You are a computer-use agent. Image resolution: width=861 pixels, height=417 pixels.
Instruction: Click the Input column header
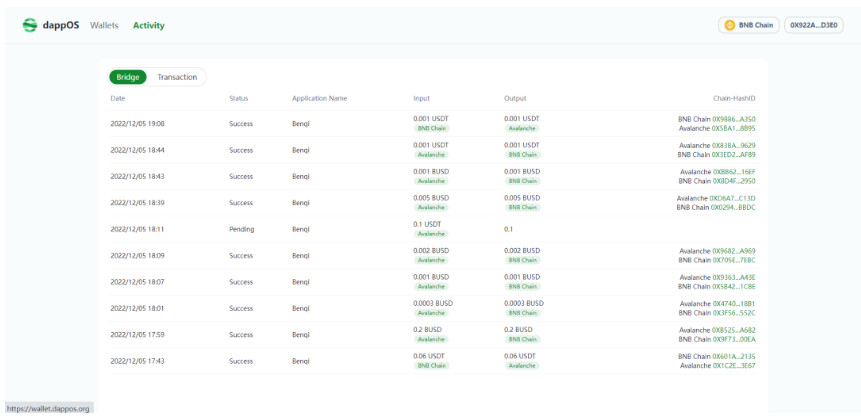421,98
